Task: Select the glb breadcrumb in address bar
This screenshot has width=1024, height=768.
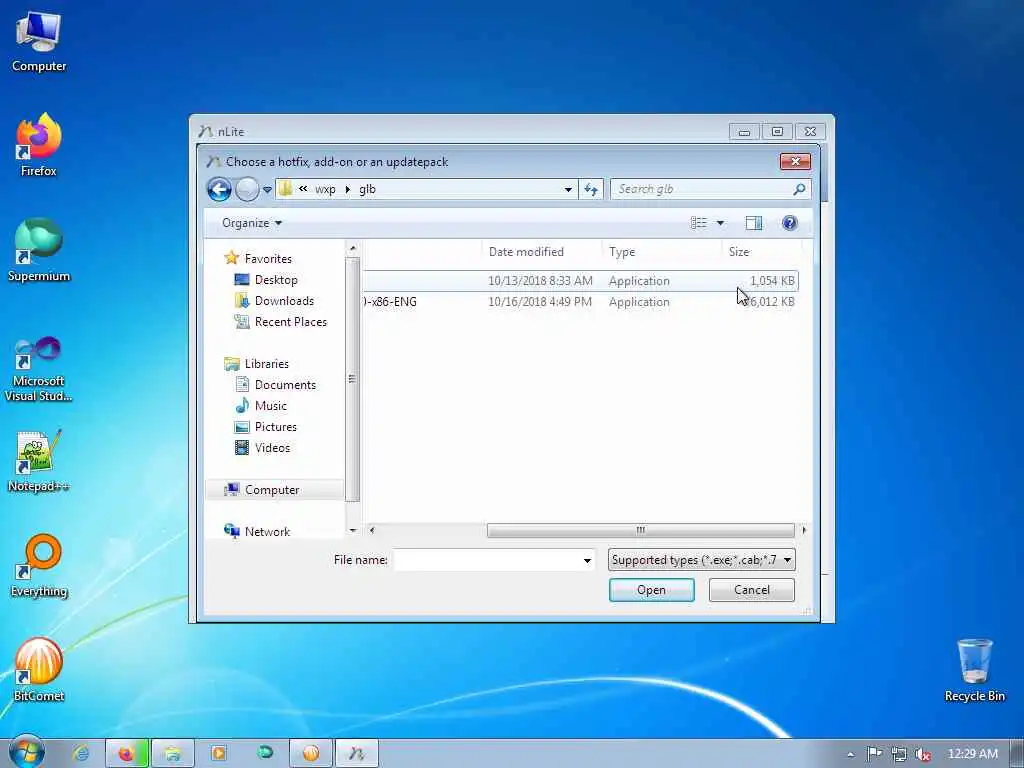Action: 367,189
